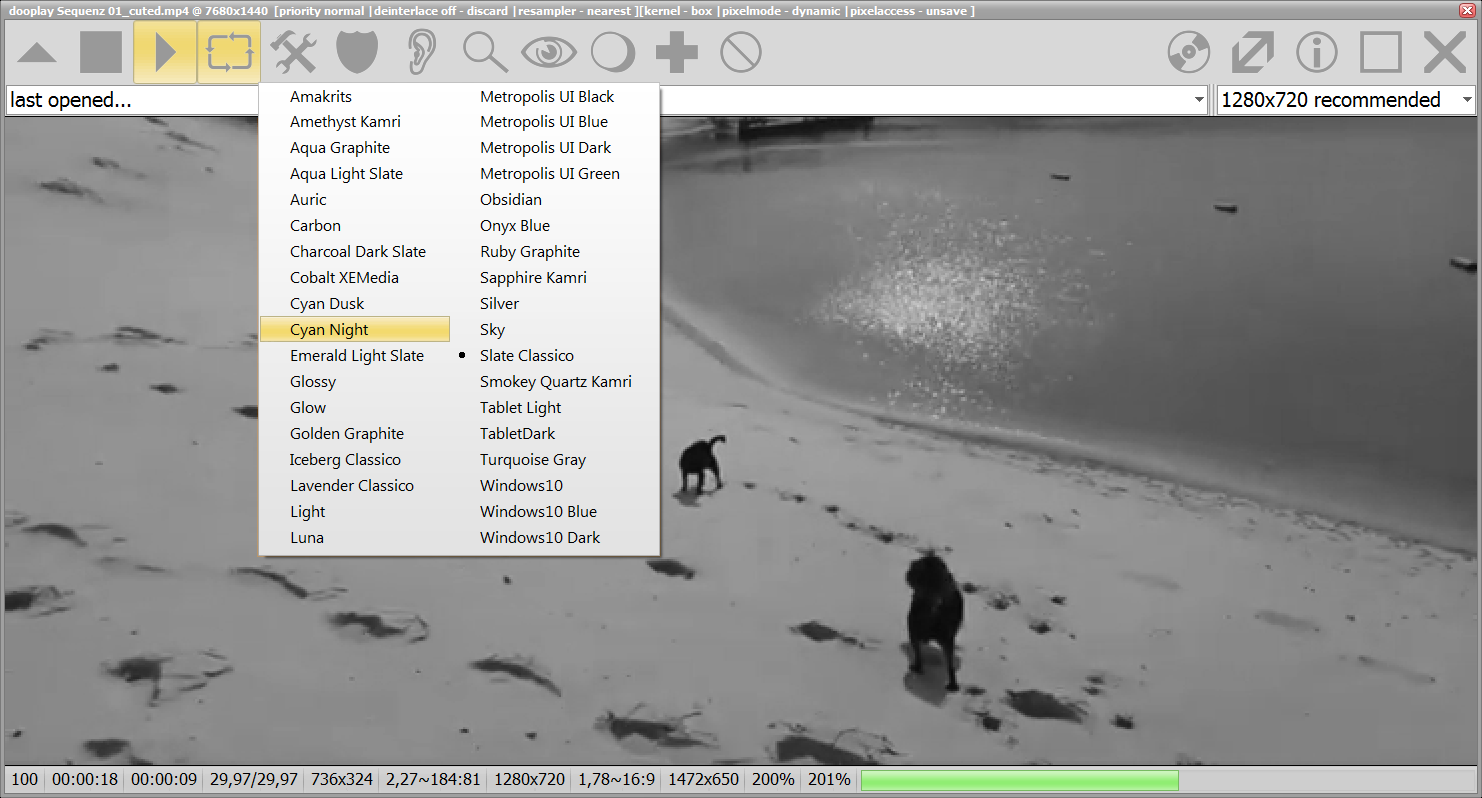This screenshot has width=1482, height=798.
Task: Open the ear audio settings icon
Action: coord(421,52)
